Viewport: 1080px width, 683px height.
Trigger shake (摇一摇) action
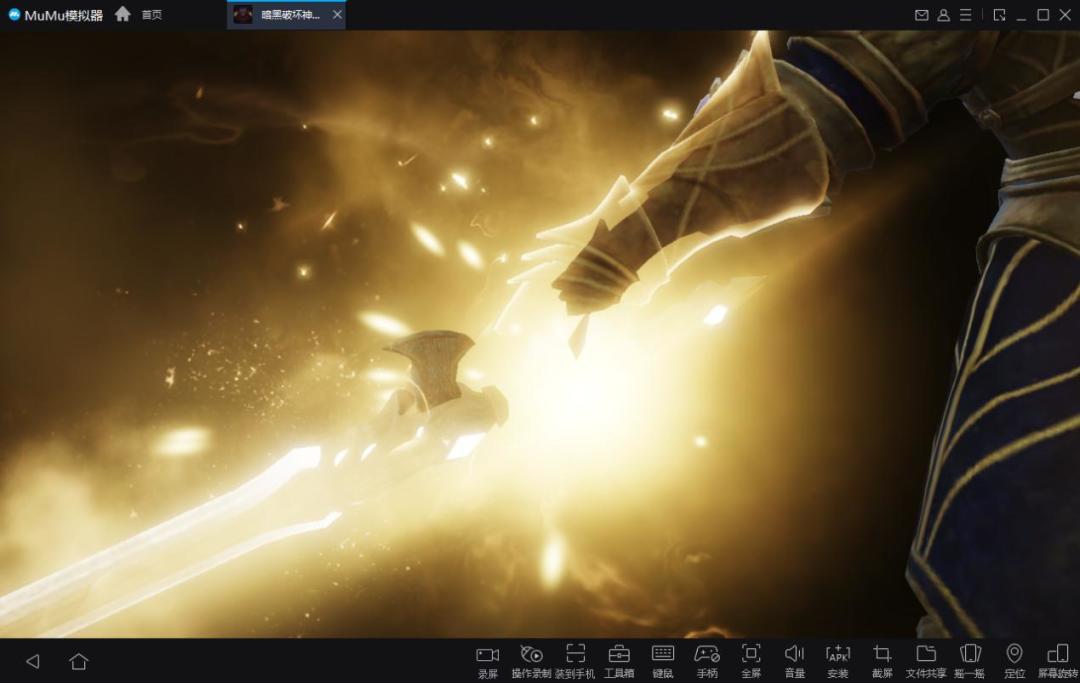pyautogui.click(x=970, y=662)
